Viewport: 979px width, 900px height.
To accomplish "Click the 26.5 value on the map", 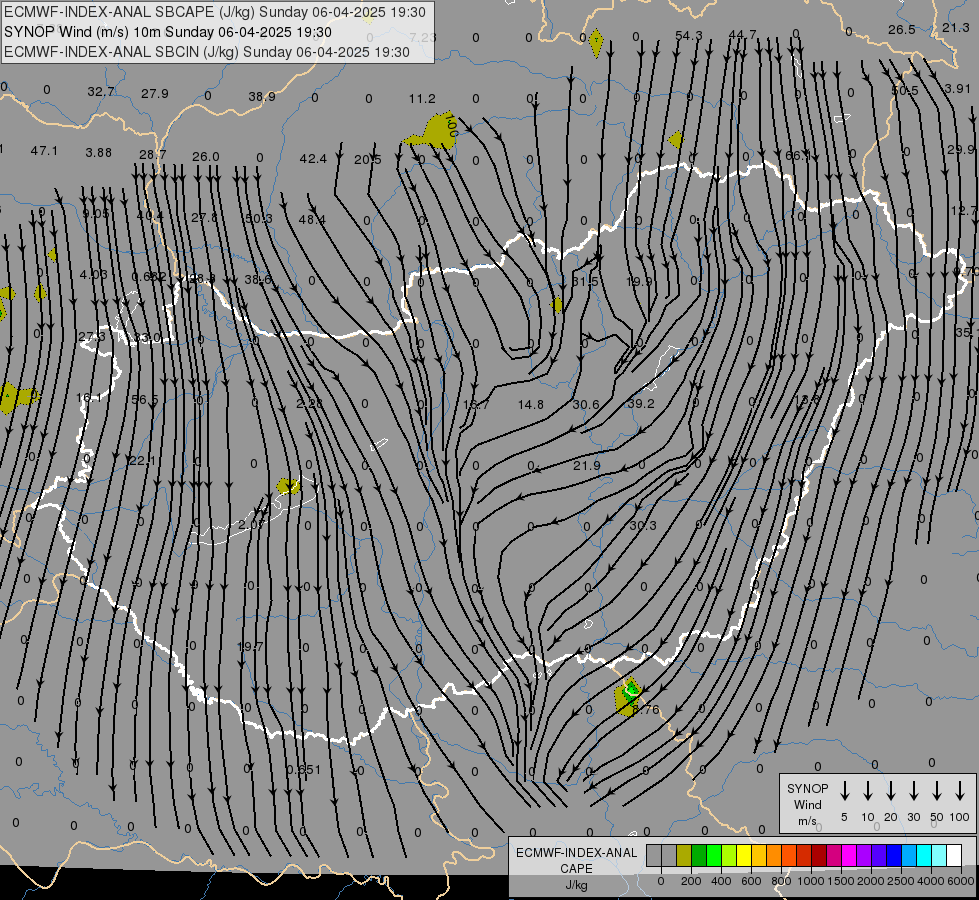I will pos(902,29).
